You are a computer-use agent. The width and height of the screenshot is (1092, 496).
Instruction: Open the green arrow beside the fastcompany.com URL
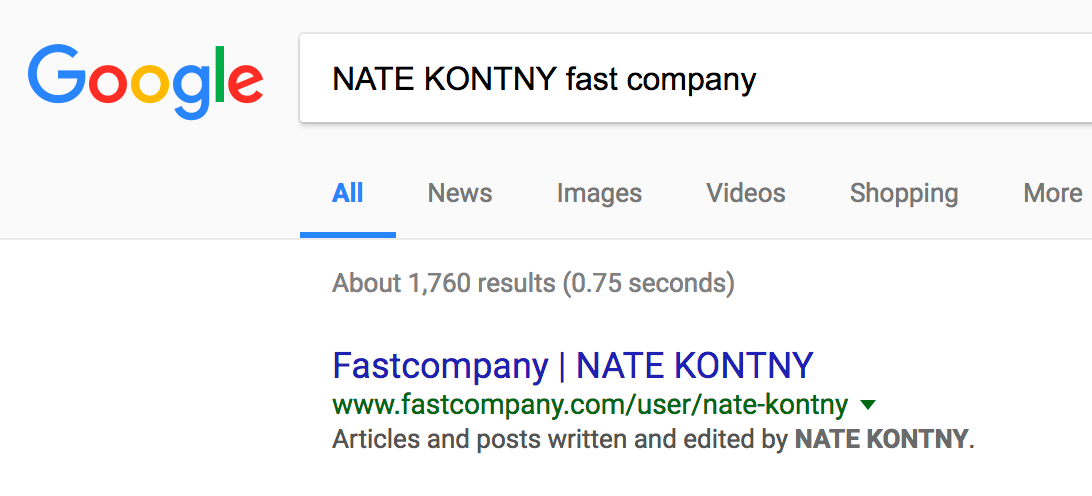click(x=867, y=404)
